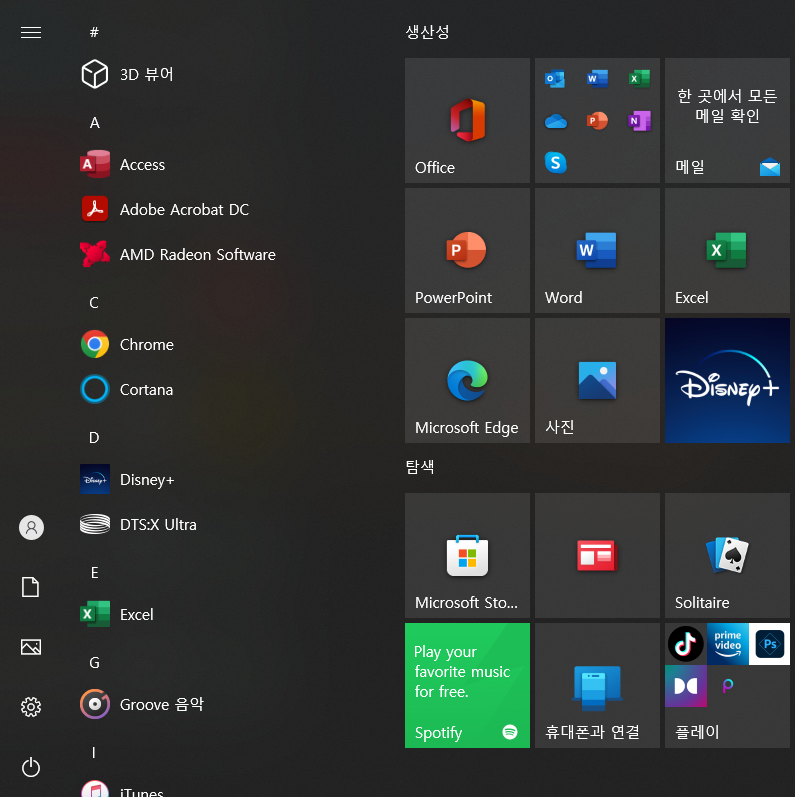Viewport: 795px width, 797px height.
Task: Open Dolby icon in 플레이 tile
Action: (686, 686)
